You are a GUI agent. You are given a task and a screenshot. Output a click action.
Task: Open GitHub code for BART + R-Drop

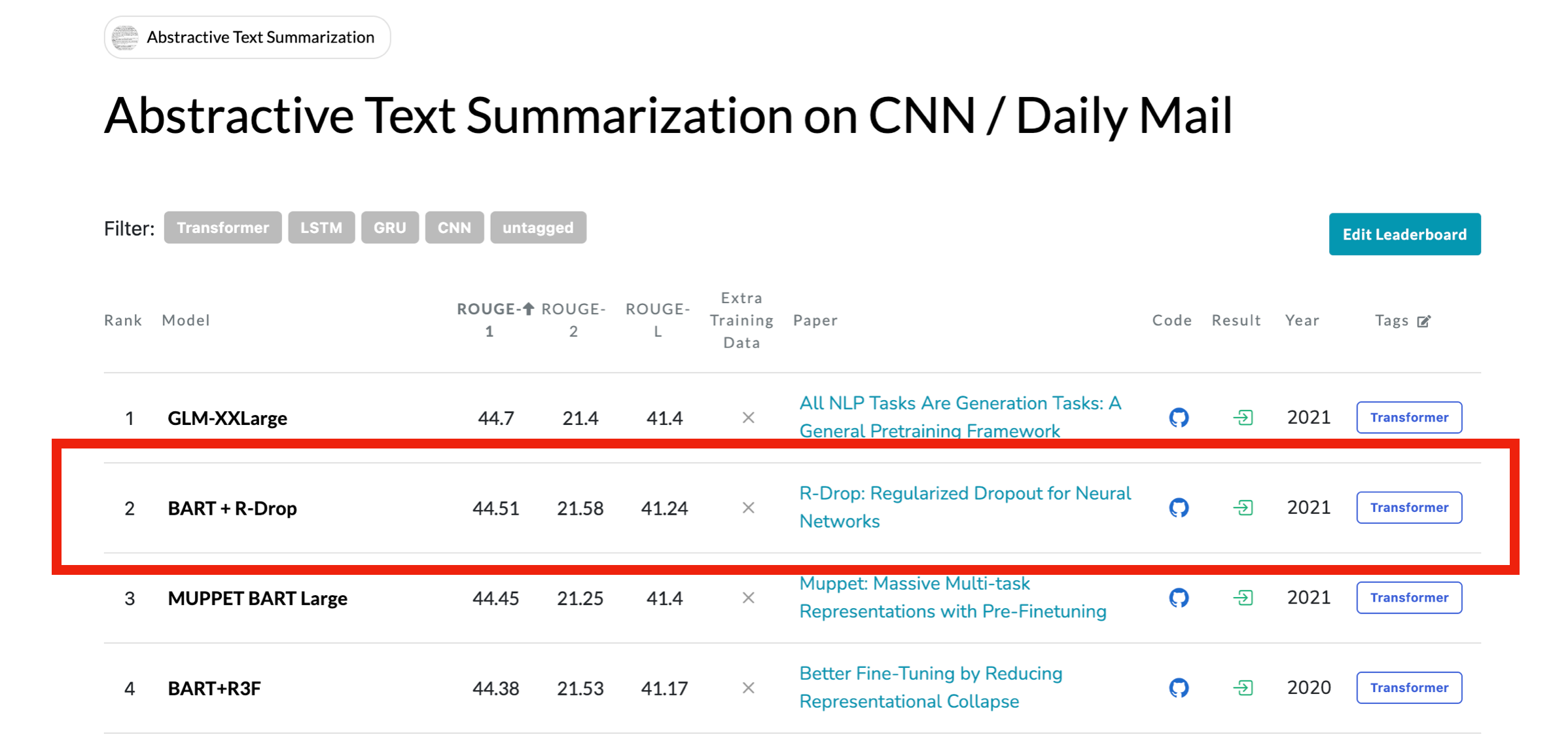tap(1179, 507)
